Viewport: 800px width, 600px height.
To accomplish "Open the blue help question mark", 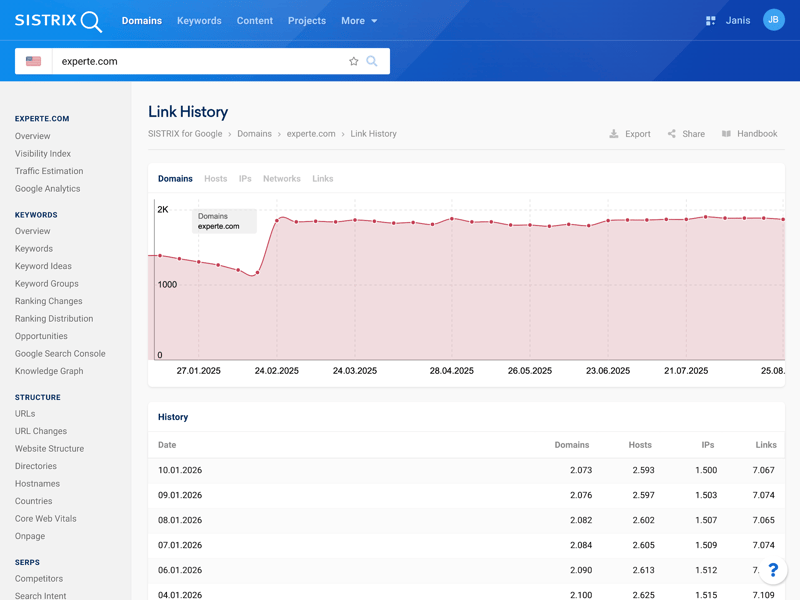I will (773, 570).
